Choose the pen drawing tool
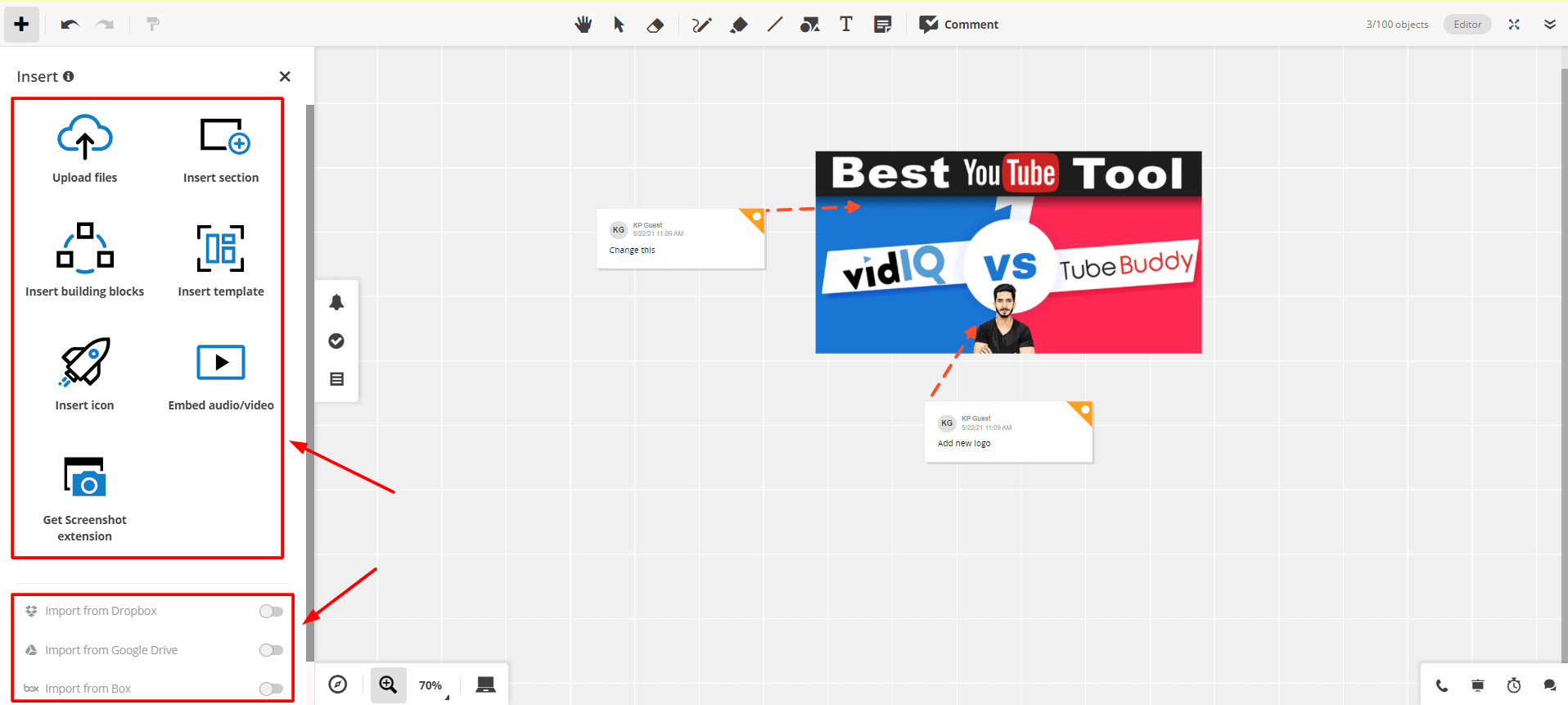Screen dimensions: 1568x705 click(701, 25)
